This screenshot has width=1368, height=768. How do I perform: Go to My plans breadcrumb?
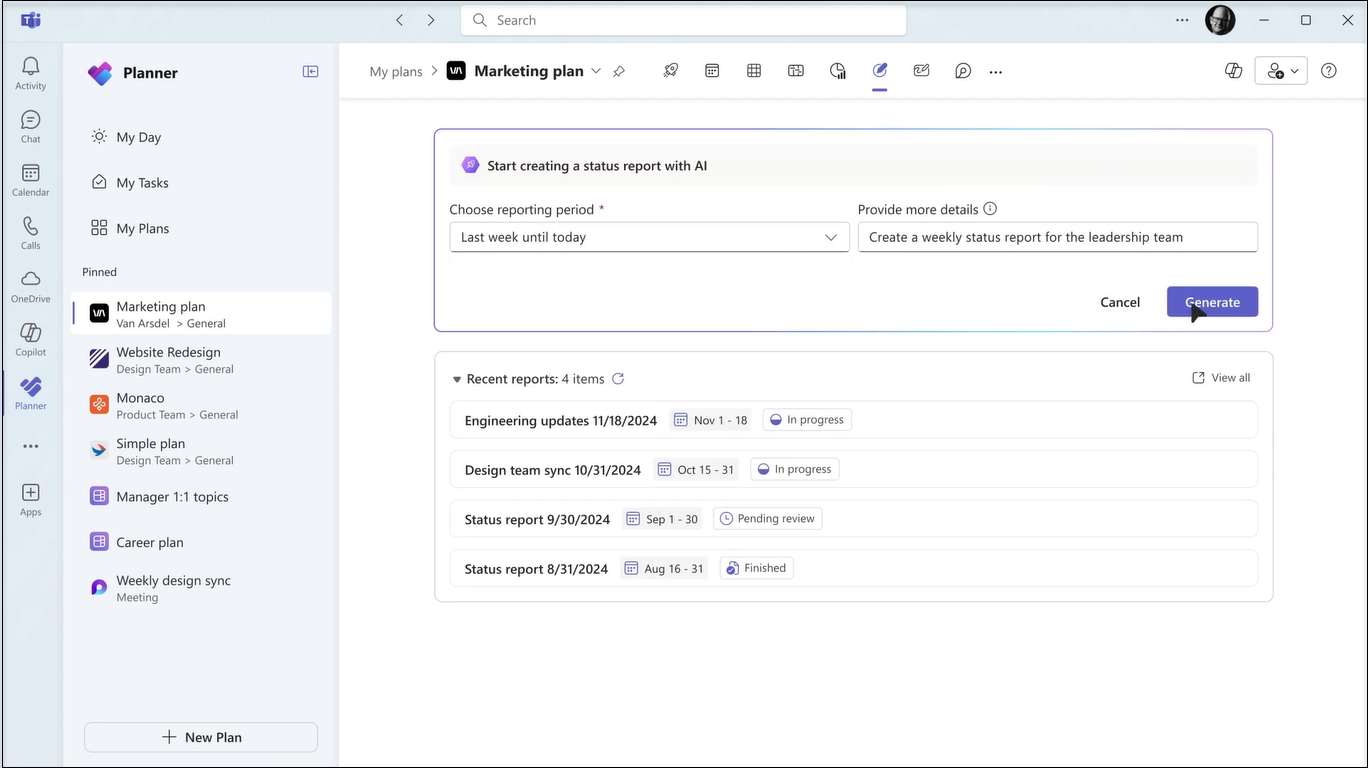(396, 71)
